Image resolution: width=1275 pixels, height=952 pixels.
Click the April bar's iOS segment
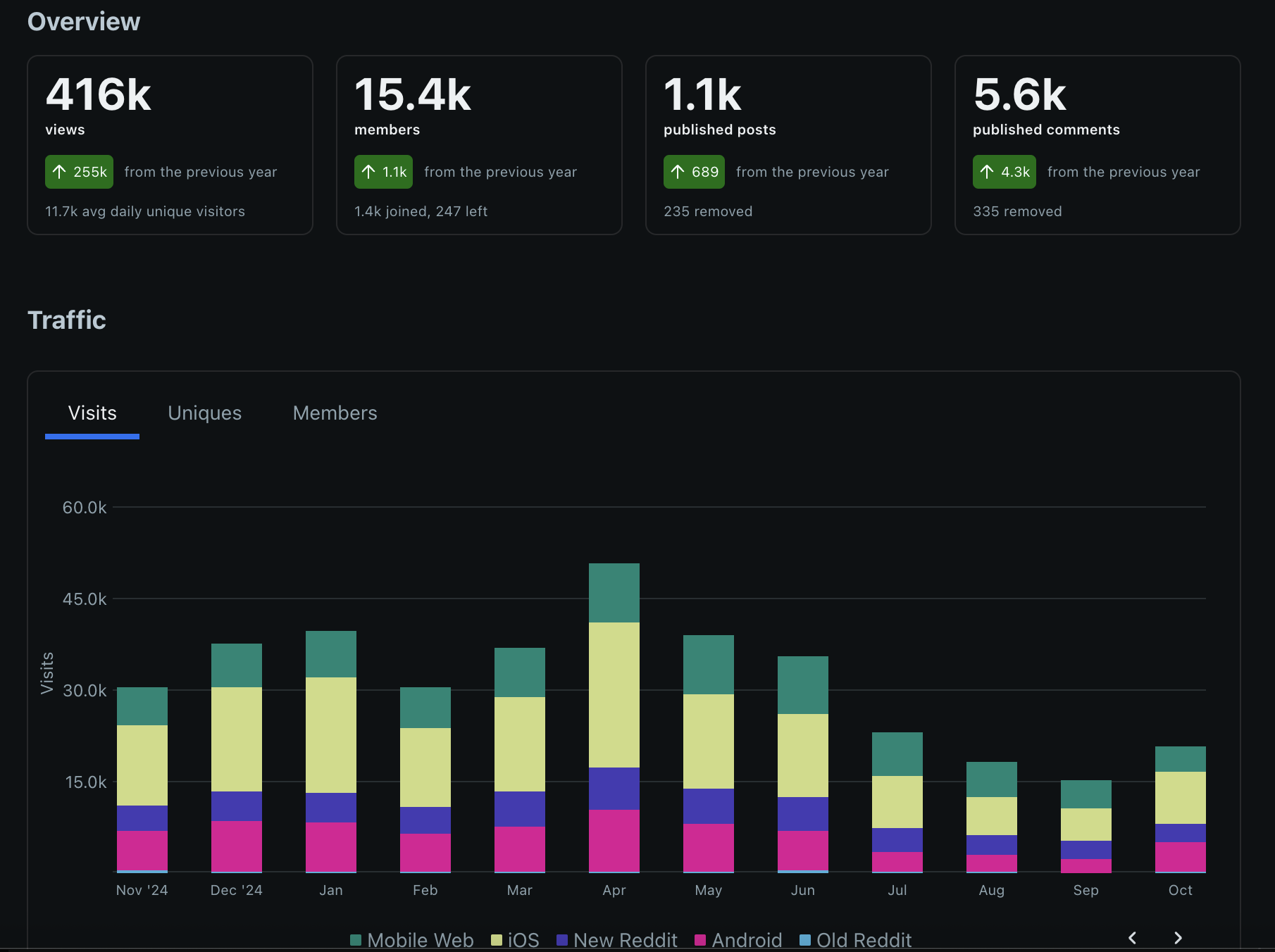point(614,694)
